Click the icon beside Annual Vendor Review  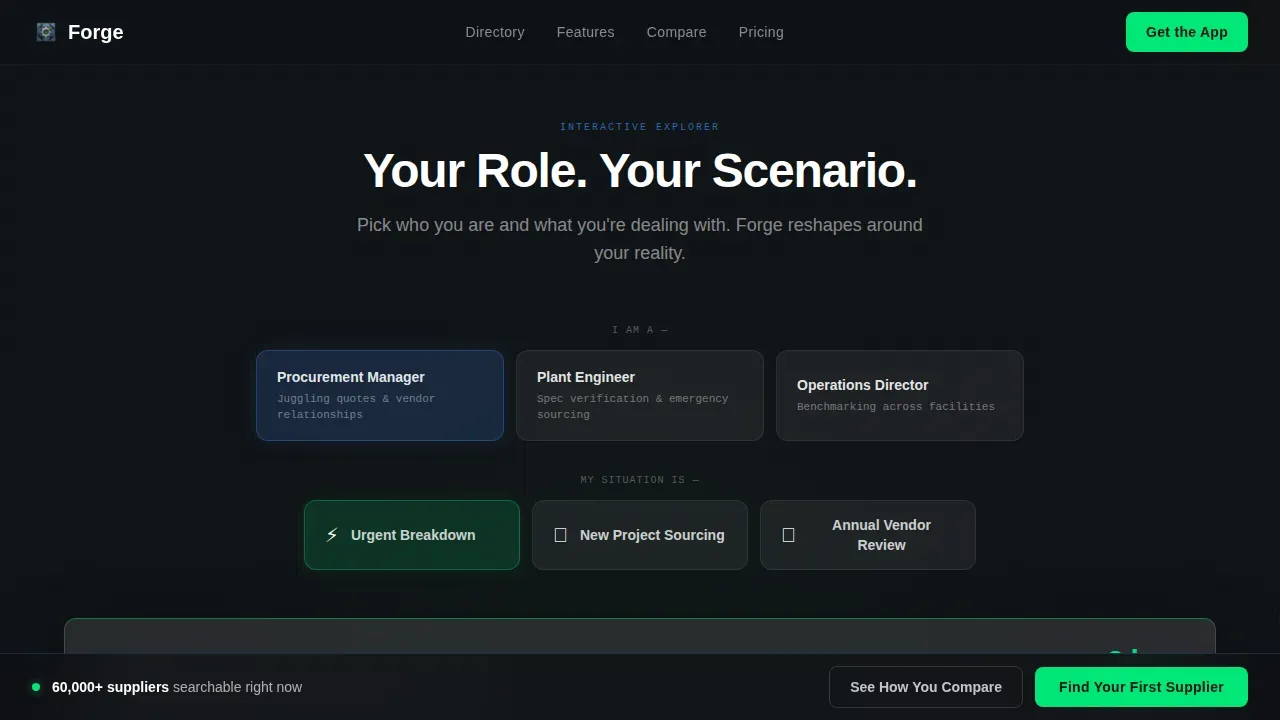pos(788,535)
